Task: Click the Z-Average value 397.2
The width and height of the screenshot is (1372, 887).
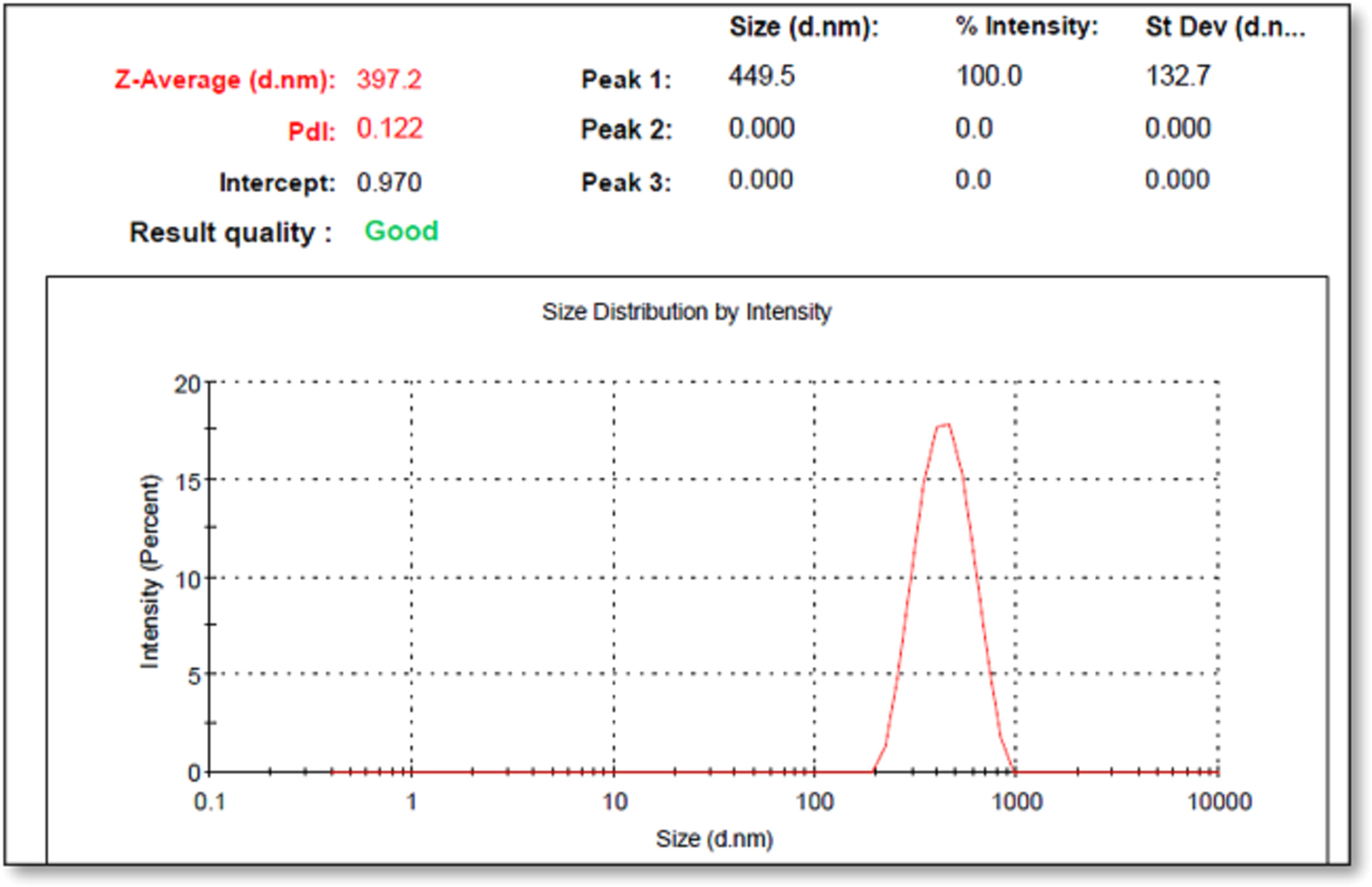Action: tap(389, 80)
